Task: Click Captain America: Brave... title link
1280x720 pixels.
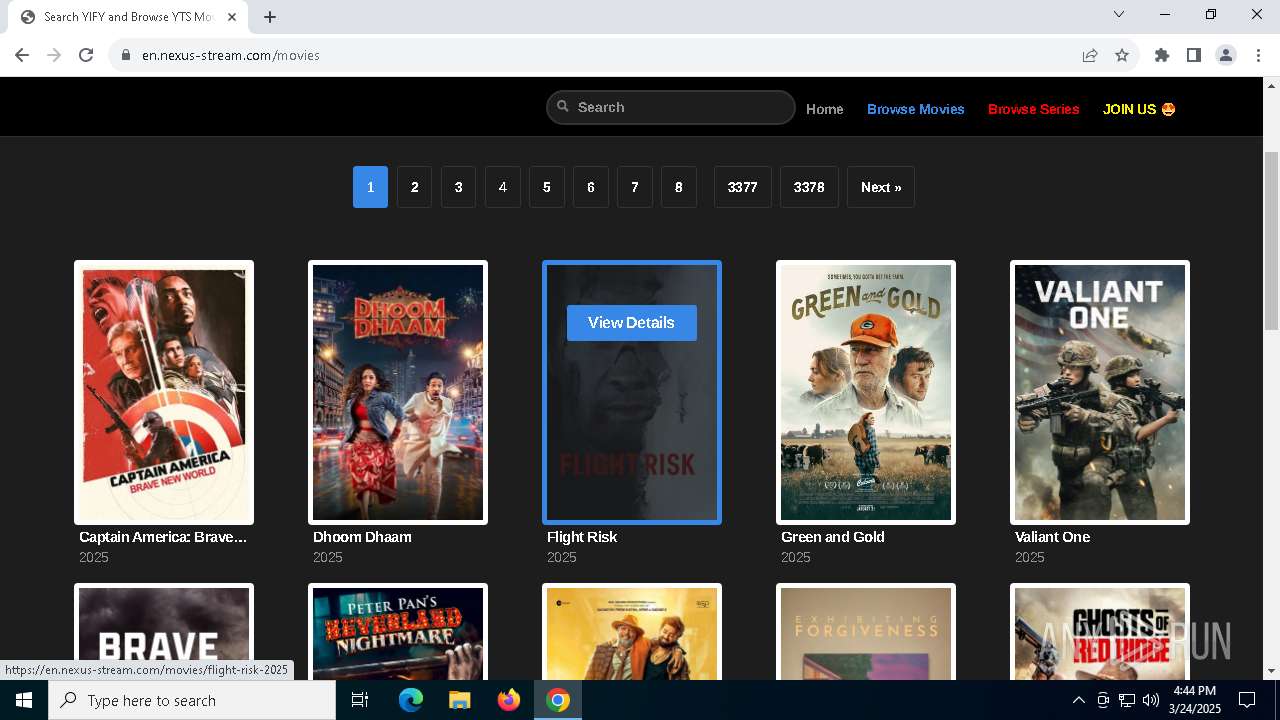Action: tap(163, 537)
